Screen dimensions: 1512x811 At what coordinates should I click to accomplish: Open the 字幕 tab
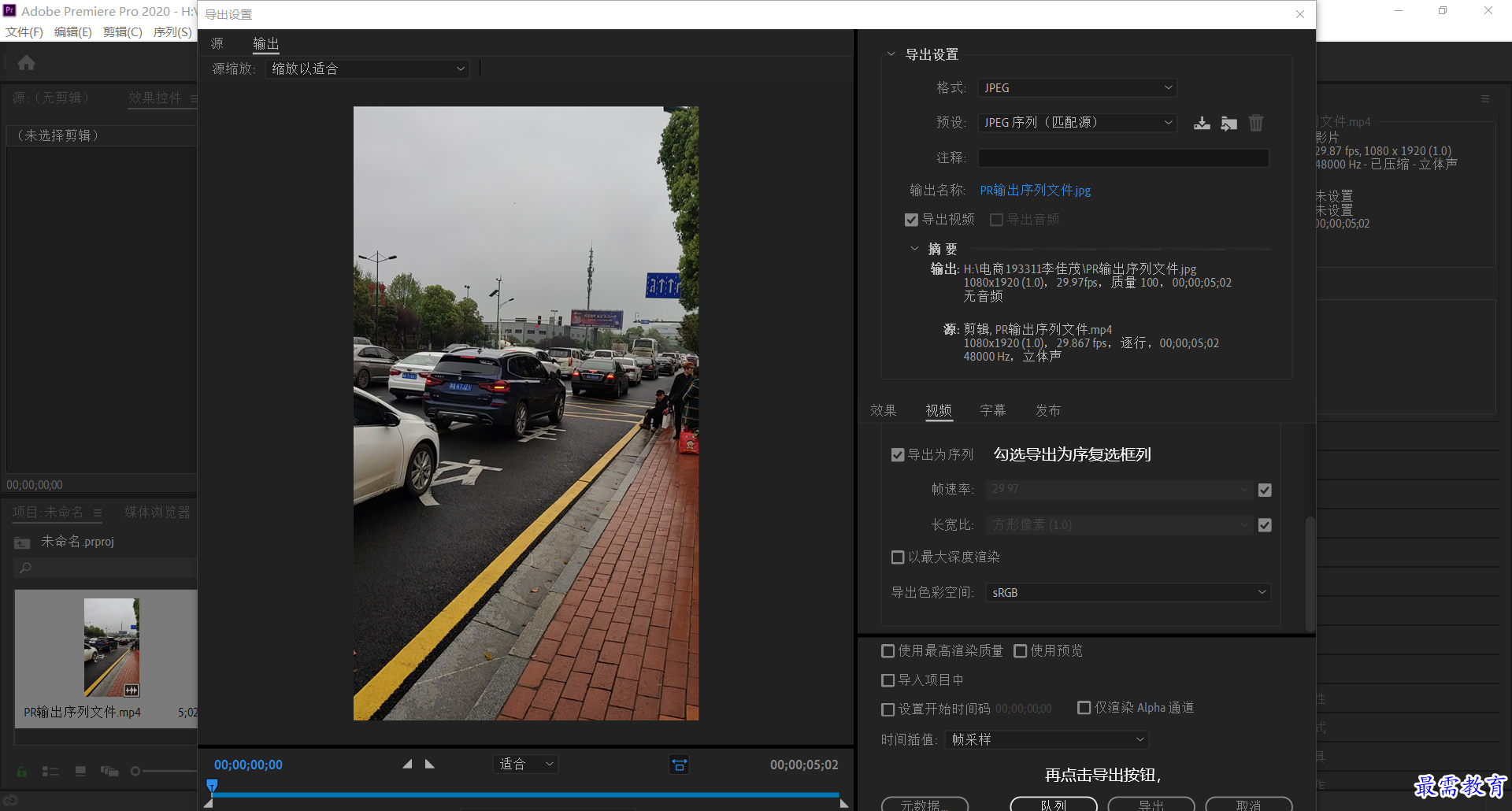[993, 410]
